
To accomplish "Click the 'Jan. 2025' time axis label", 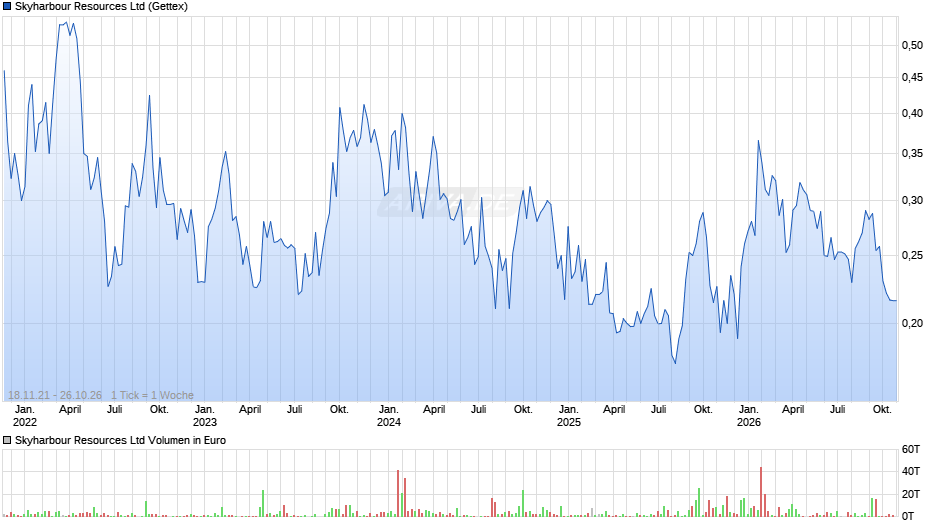I will [568, 416].
